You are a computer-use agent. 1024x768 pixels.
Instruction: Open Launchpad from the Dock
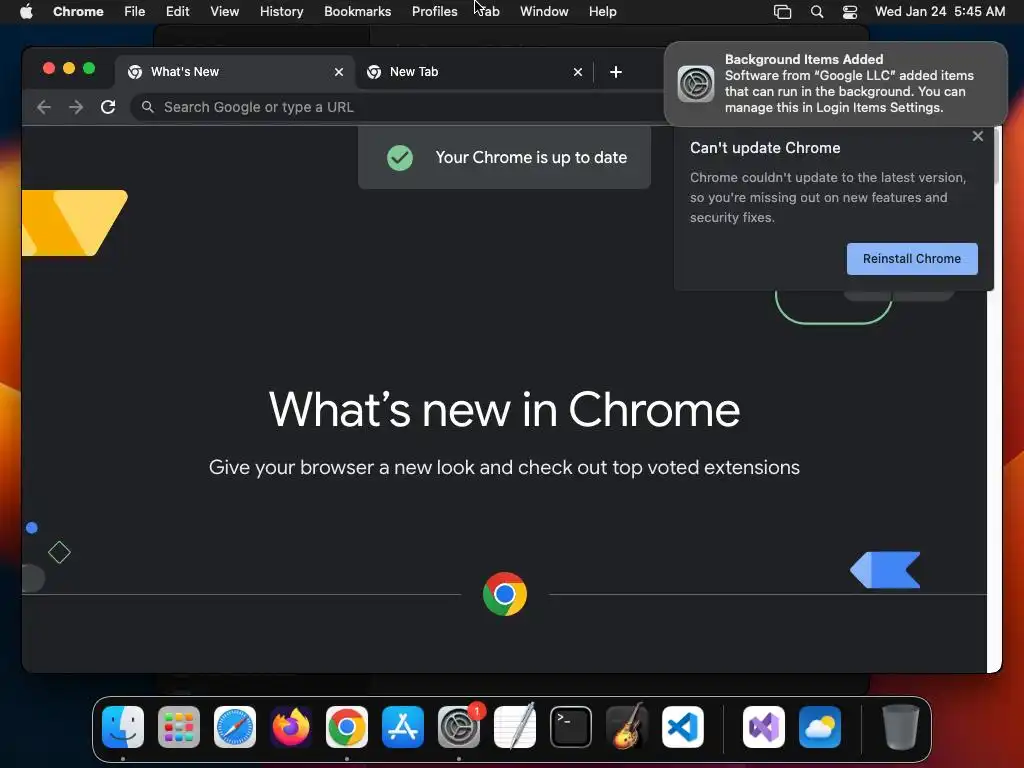pos(179,727)
